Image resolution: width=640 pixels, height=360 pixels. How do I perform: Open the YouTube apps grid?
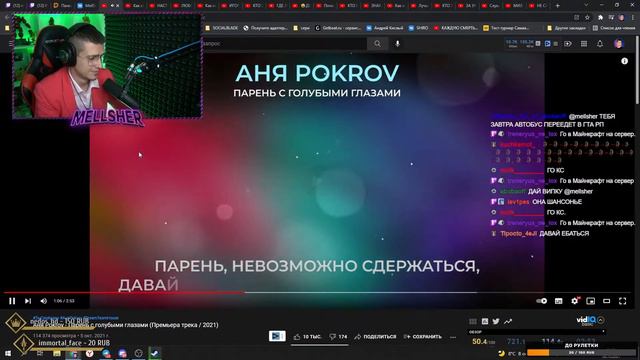[584, 44]
